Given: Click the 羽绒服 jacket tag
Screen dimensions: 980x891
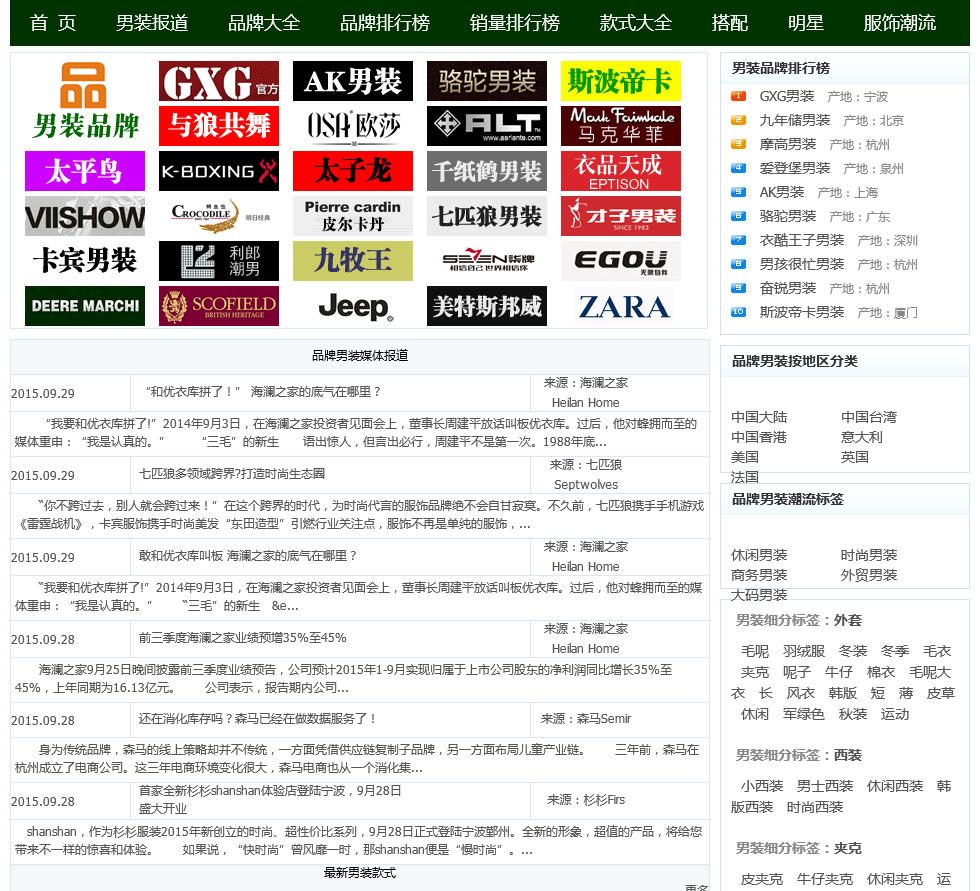Looking at the screenshot, I should coord(804,651).
